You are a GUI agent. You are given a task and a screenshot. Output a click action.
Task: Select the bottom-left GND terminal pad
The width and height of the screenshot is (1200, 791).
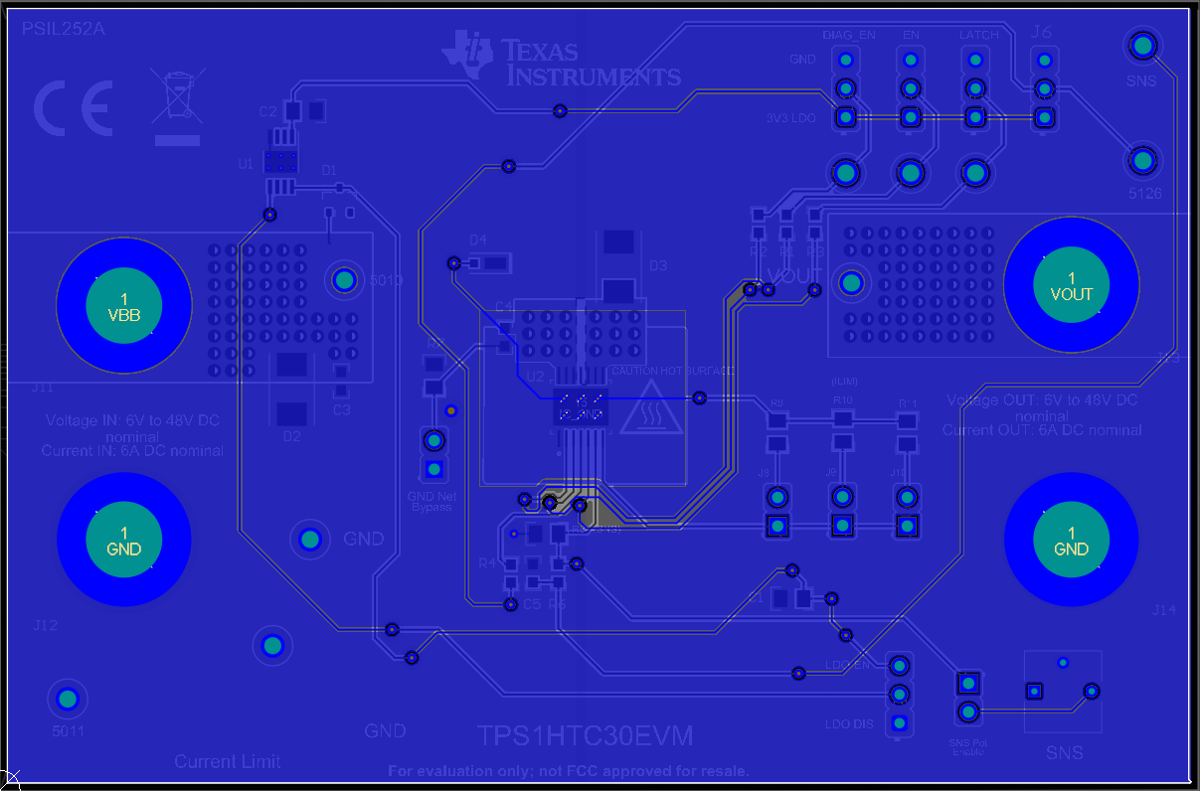point(123,539)
